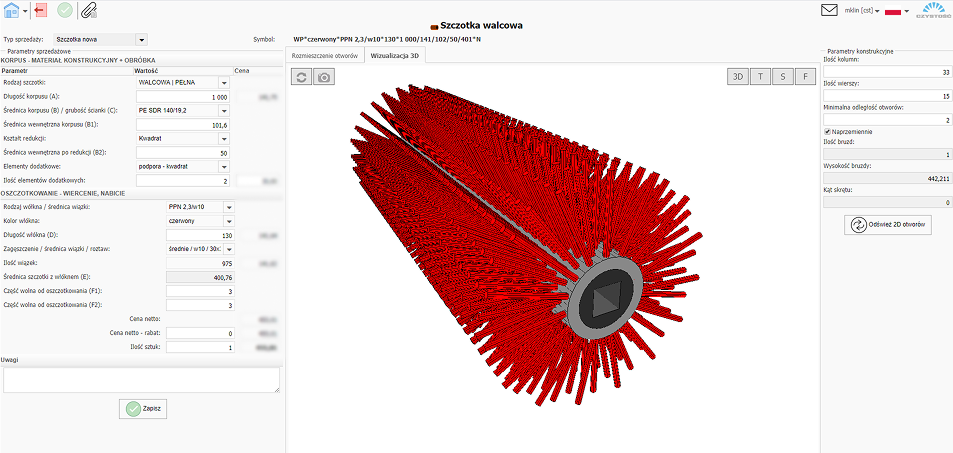Click the Ilość wiązek value 975
The height and width of the screenshot is (453, 953).
click(x=201, y=263)
